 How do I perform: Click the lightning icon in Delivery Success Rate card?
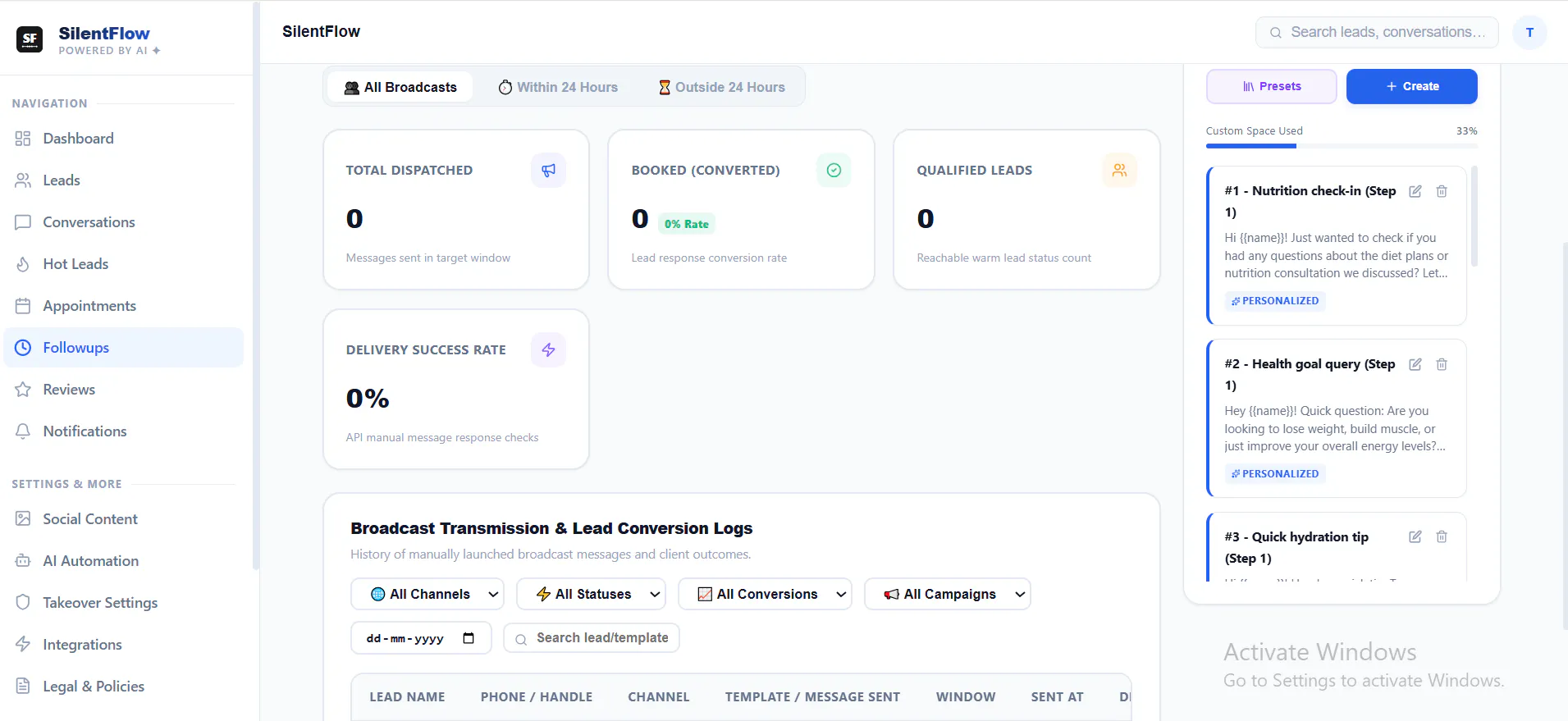click(x=548, y=349)
